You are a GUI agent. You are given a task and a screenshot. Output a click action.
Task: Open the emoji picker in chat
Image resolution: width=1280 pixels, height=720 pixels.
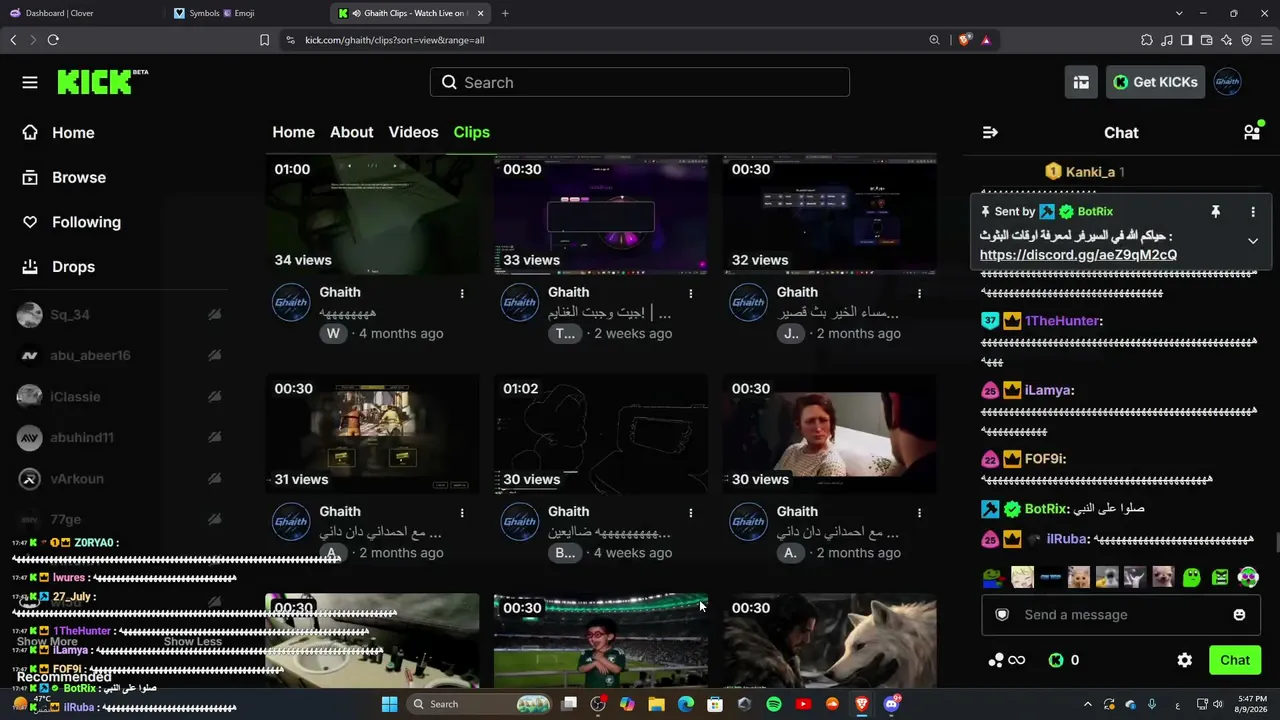[1239, 615]
